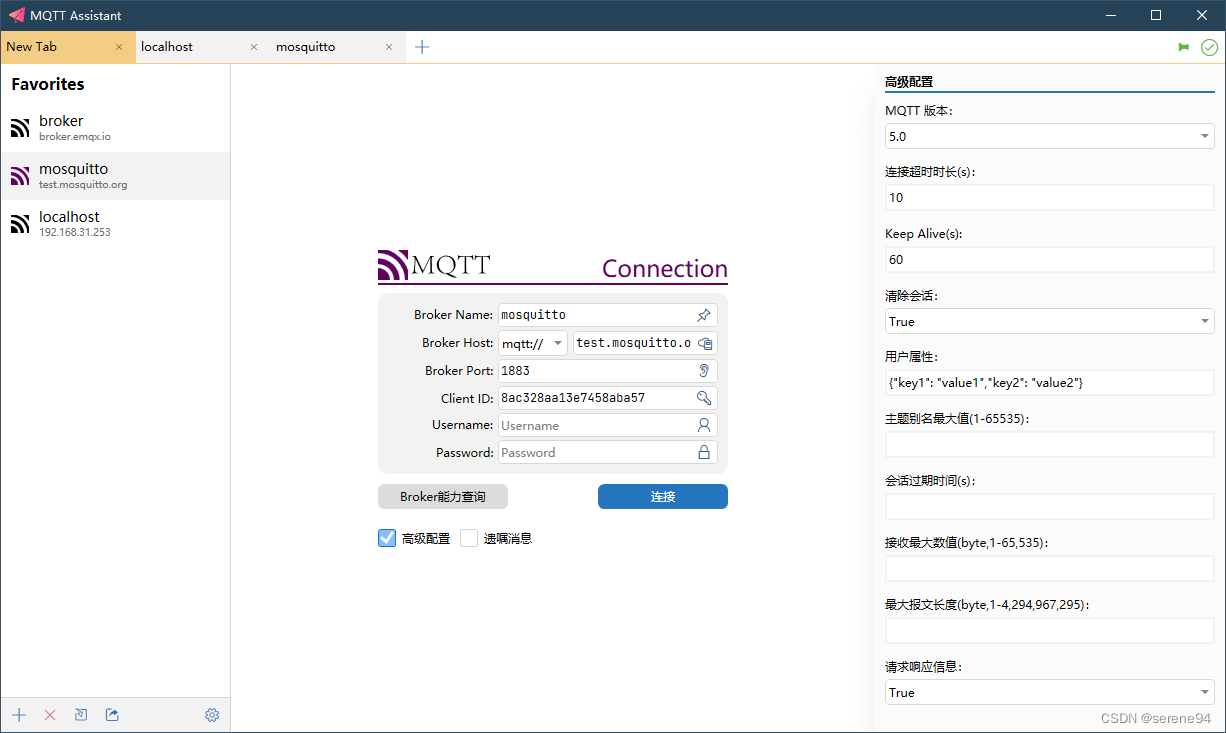The height and width of the screenshot is (733, 1226).
Task: Click the 会话过期时间 input field
Action: (1050, 507)
